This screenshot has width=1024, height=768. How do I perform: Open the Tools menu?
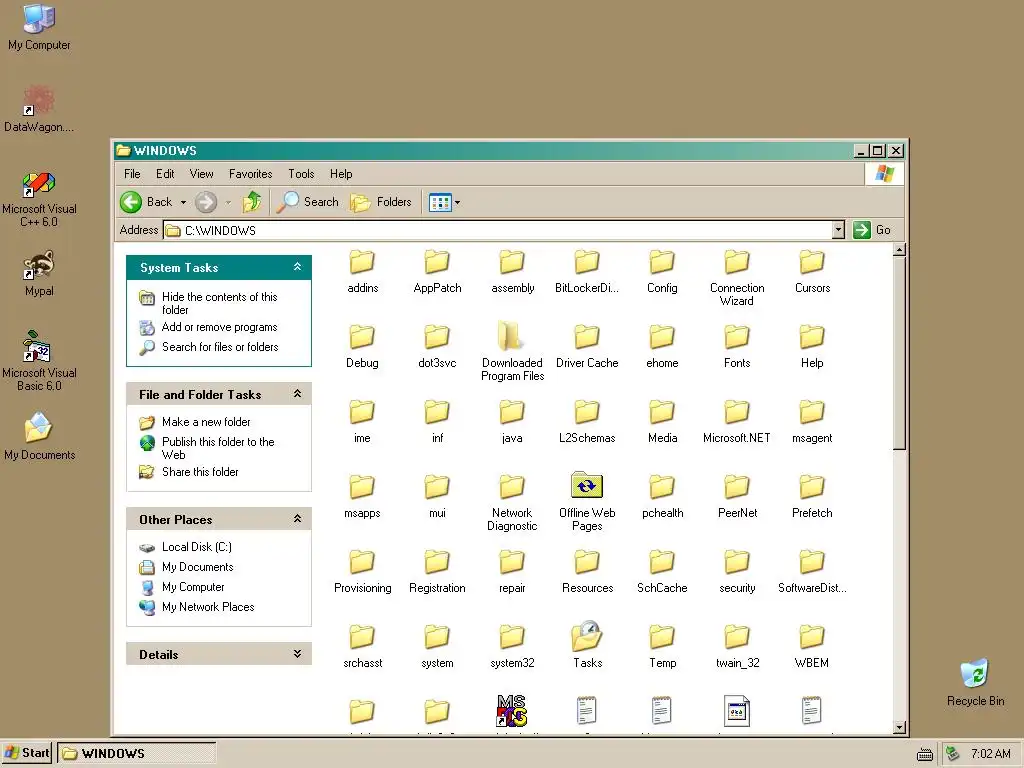301,174
